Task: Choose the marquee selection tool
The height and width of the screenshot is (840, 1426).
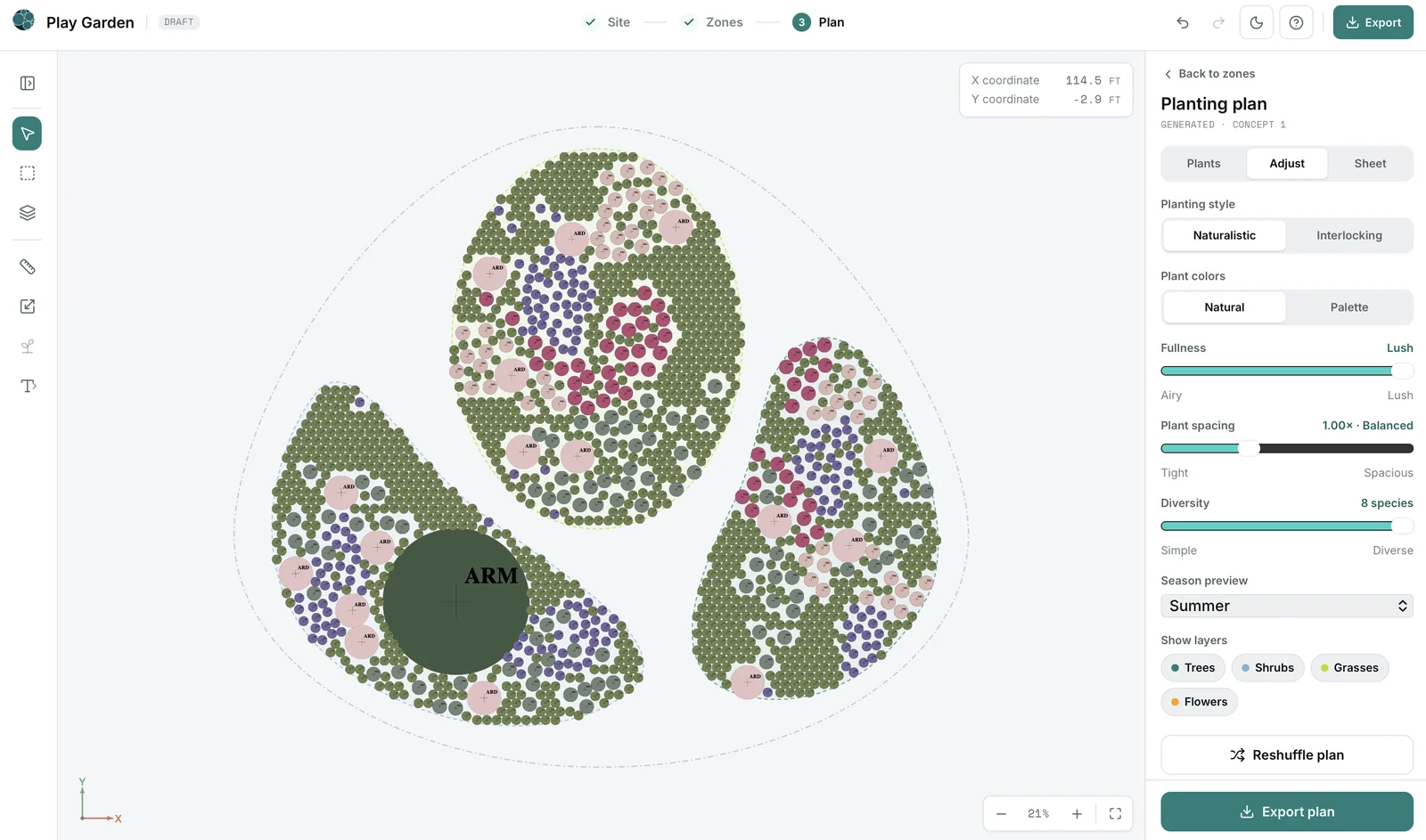Action: coord(28,174)
